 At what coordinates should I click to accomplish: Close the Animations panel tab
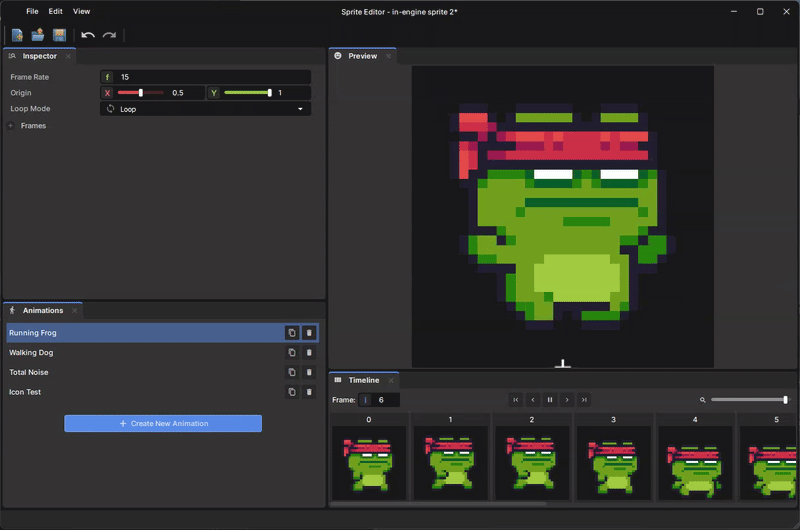[x=74, y=310]
